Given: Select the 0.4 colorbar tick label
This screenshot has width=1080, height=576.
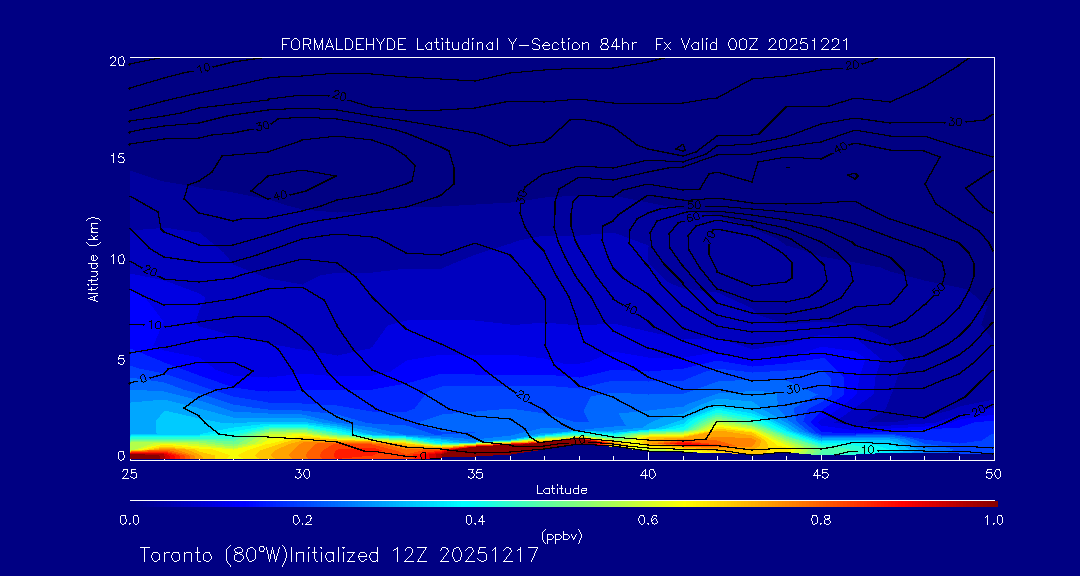Looking at the screenshot, I should 475,520.
